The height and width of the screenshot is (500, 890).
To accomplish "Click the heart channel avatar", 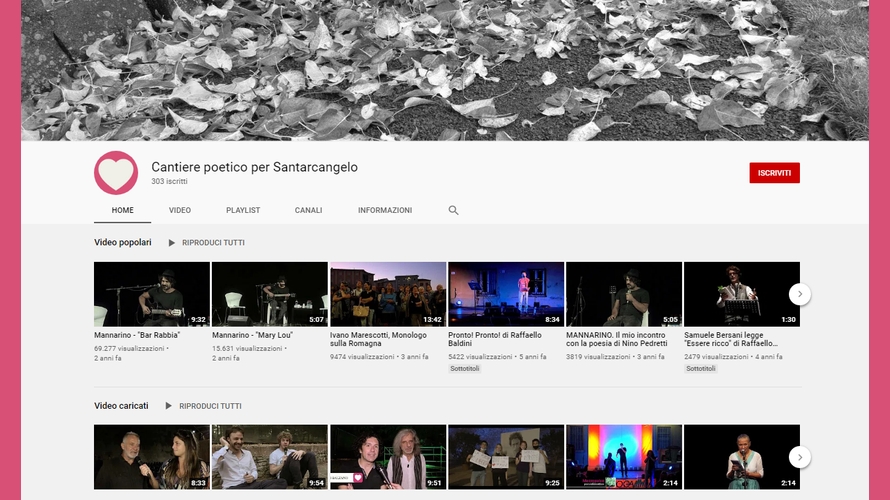I will coord(116,173).
